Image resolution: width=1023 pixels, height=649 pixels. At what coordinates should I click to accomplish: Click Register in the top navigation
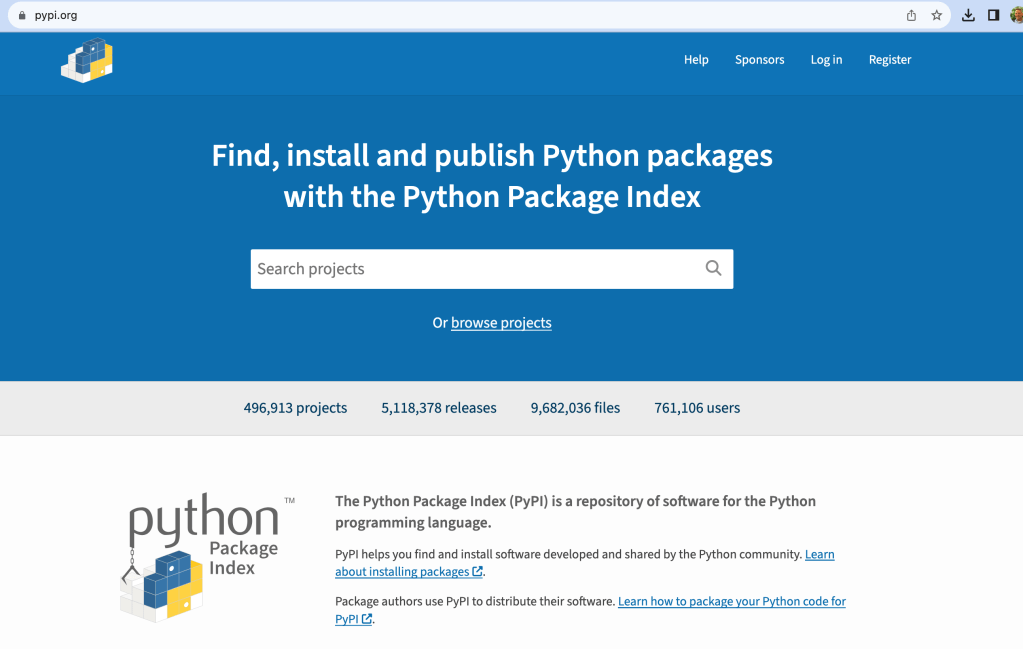tap(889, 60)
